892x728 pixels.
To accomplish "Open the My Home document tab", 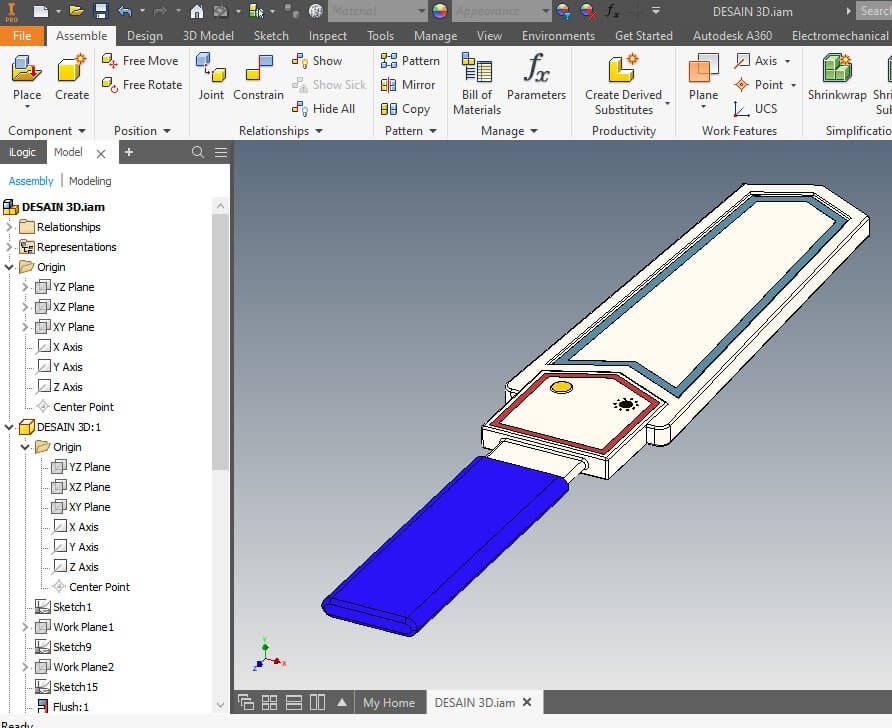I will 389,703.
